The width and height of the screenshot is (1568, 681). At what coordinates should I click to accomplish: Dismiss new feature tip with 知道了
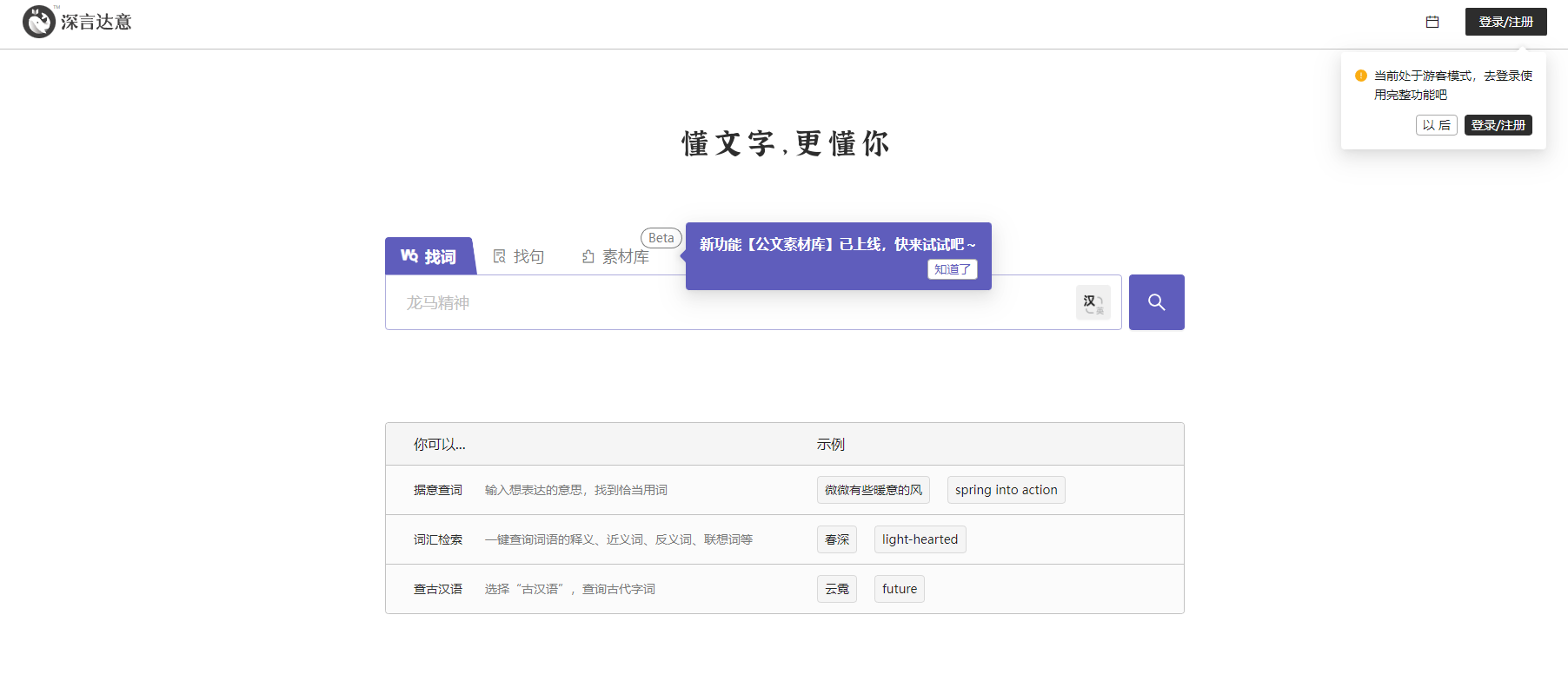click(953, 269)
